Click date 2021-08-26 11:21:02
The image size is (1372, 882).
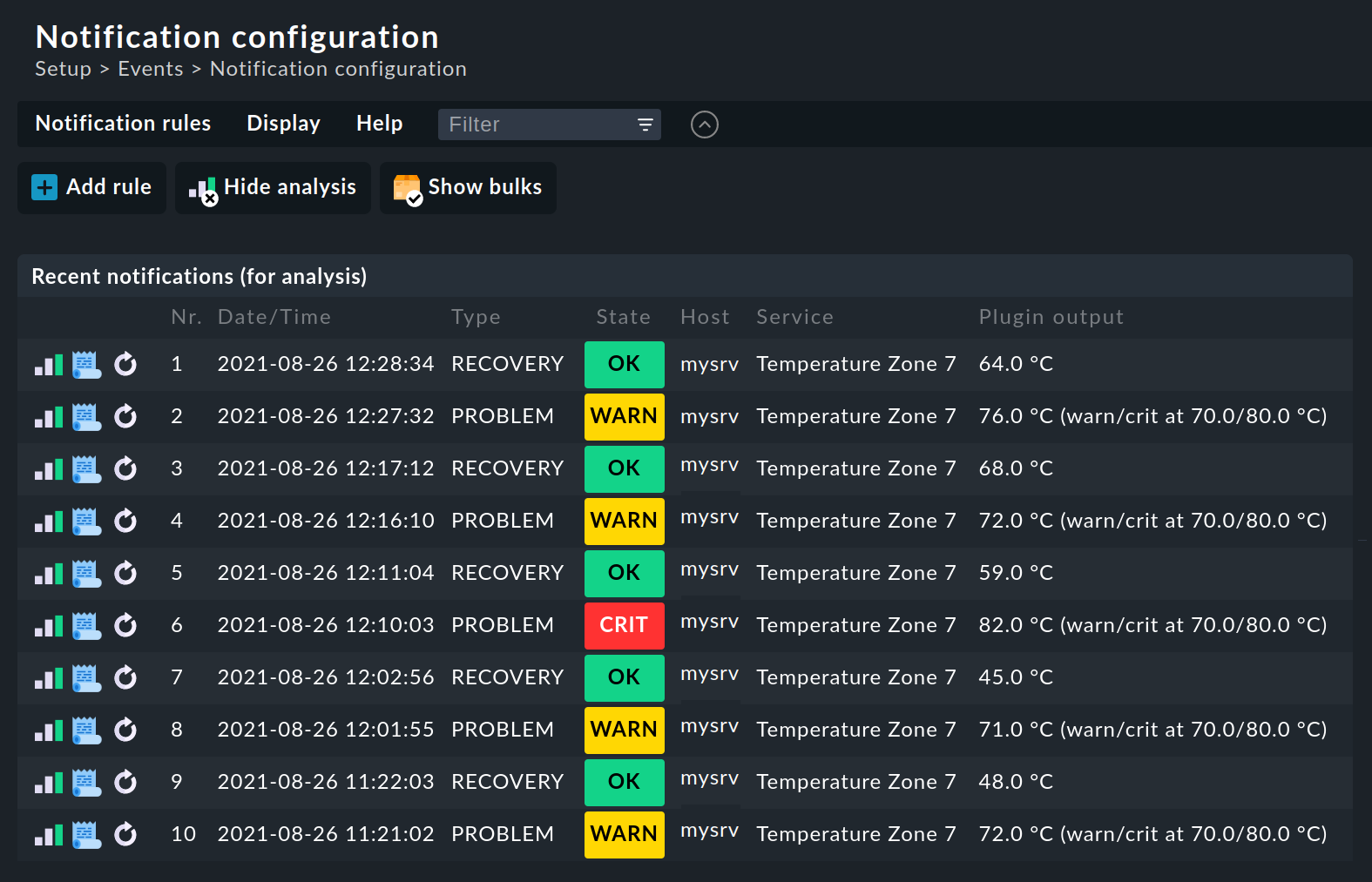point(326,834)
